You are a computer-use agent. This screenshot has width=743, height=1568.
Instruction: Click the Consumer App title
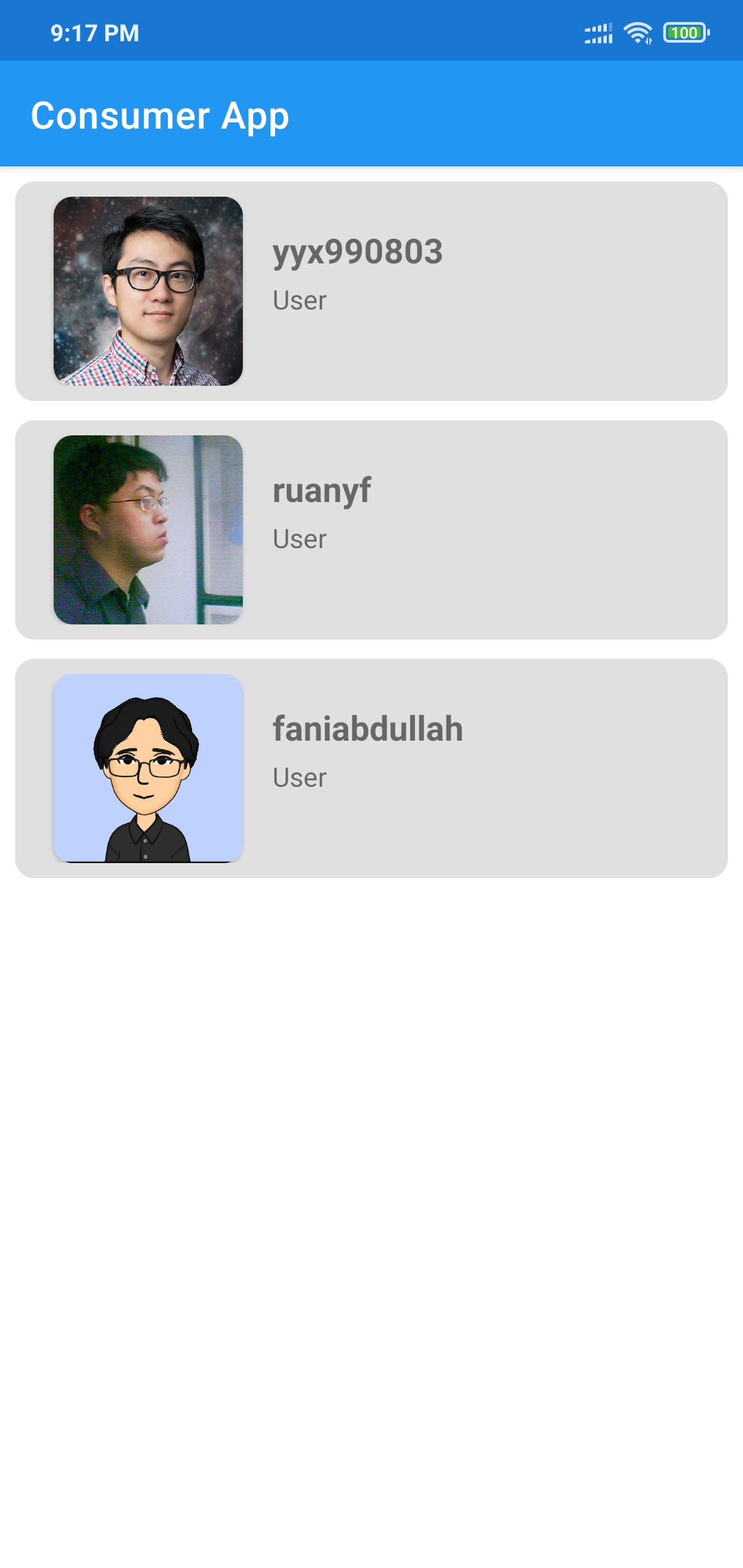[x=160, y=116]
